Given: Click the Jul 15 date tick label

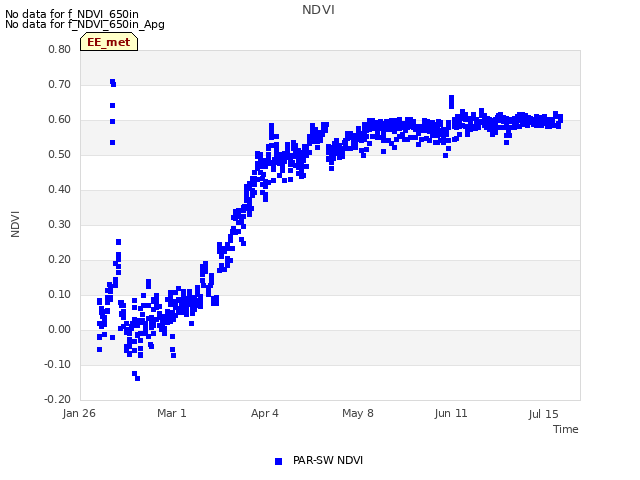Looking at the screenshot, I should click(543, 414).
